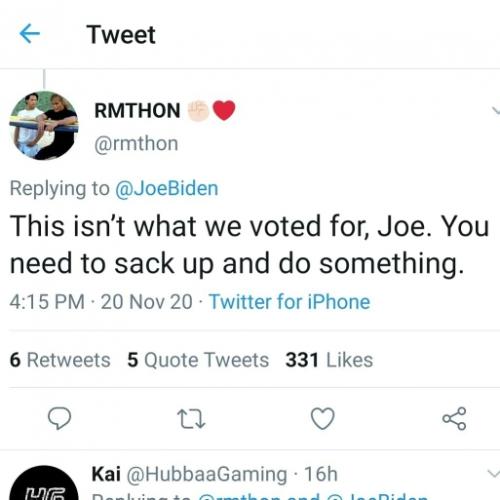The width and height of the screenshot is (500, 500).
Task: Open Kai's HubbaaGaming avatar
Action: (x=44, y=483)
